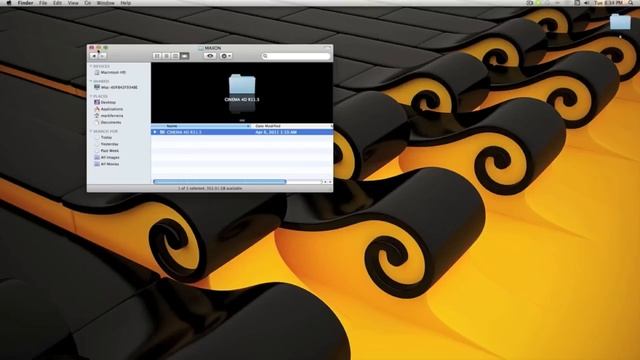Screen dimensions: 640x360
Task: Click the Cover Flow pane resize grip
Action: (x=242, y=121)
